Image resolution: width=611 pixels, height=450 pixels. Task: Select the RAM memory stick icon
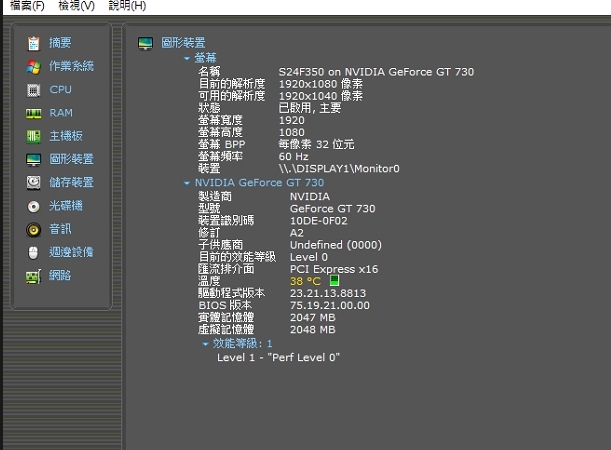[x=34, y=113]
